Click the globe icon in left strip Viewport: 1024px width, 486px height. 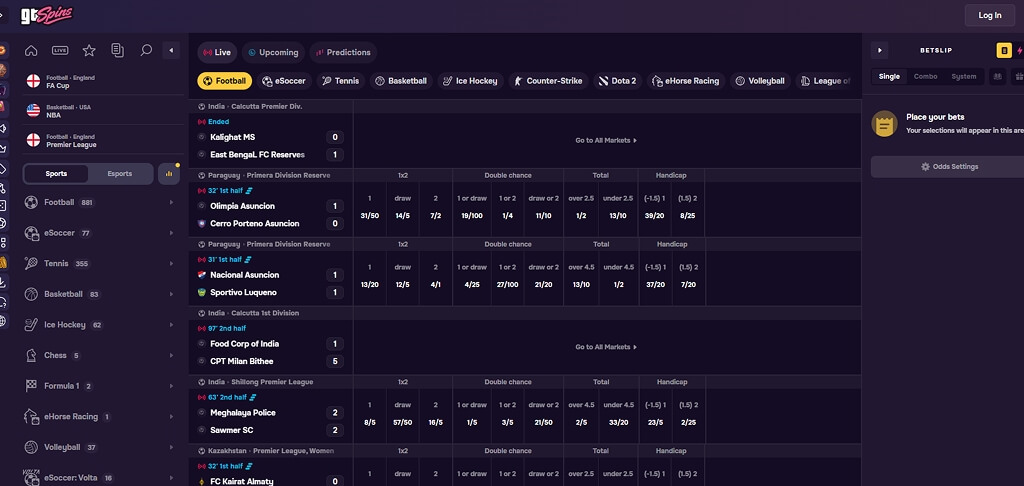[3, 321]
